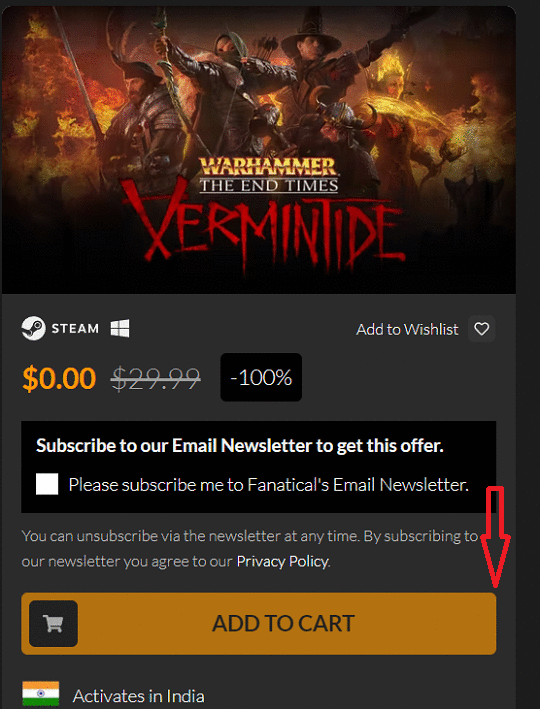Screen dimensions: 540x709
Task: Select the 'Please subscribe me' checkbox label
Action: pos(269,485)
